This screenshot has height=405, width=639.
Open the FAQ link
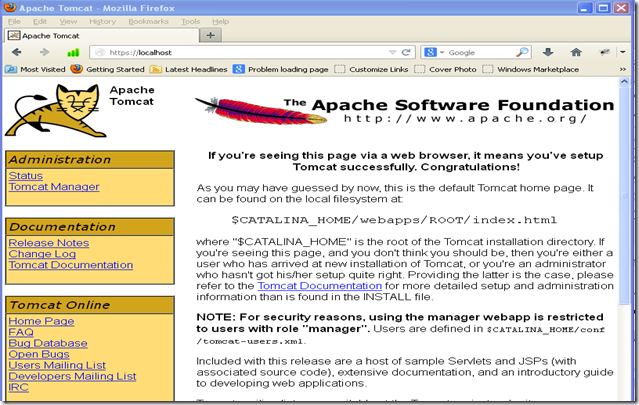tap(21, 332)
